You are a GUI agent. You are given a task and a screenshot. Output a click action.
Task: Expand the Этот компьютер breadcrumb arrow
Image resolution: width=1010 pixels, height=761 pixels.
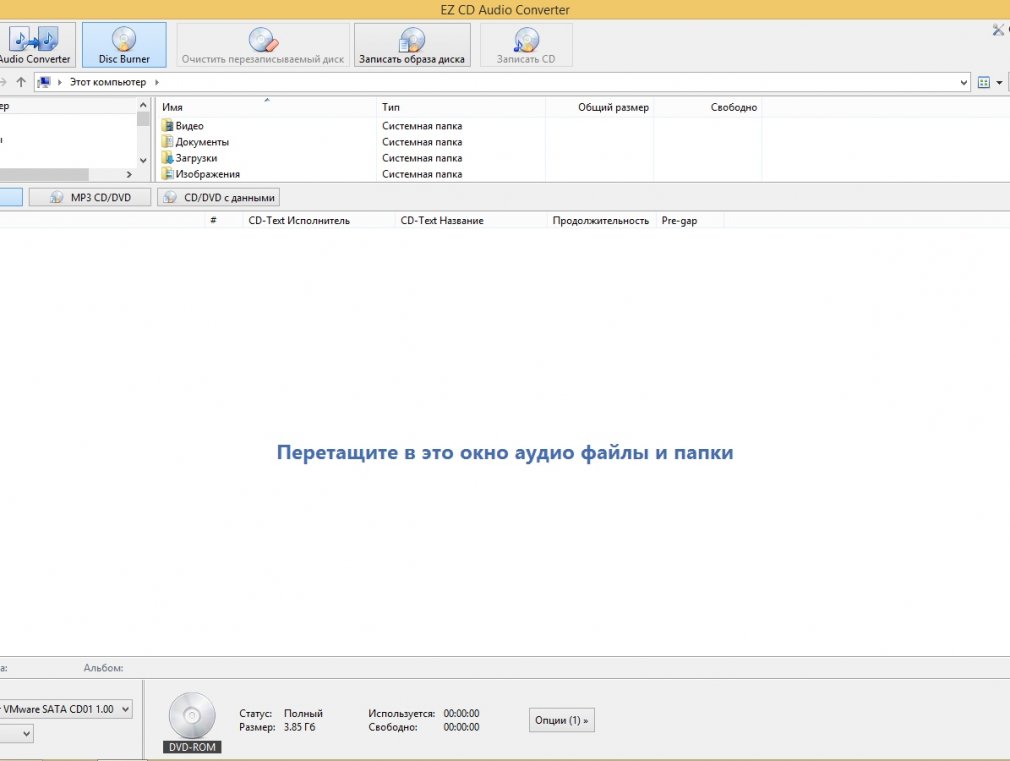[157, 82]
